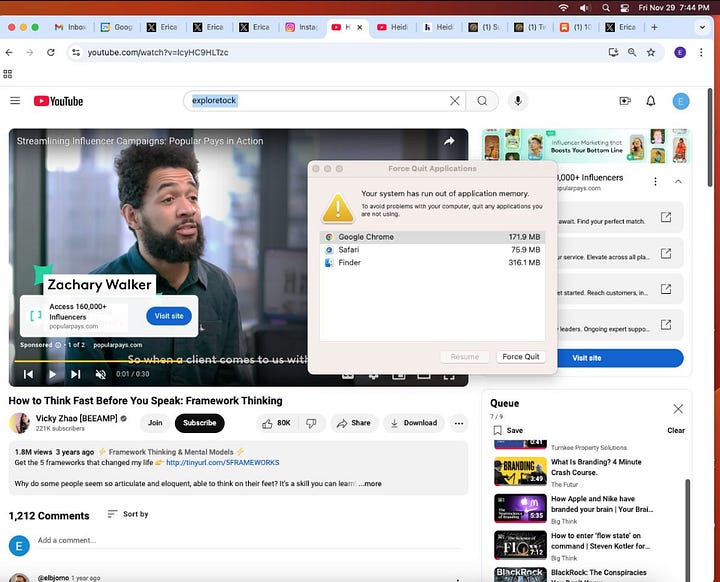Image resolution: width=720 pixels, height=582 pixels.
Task: Select Safari in Force Quit list
Action: tap(432, 250)
